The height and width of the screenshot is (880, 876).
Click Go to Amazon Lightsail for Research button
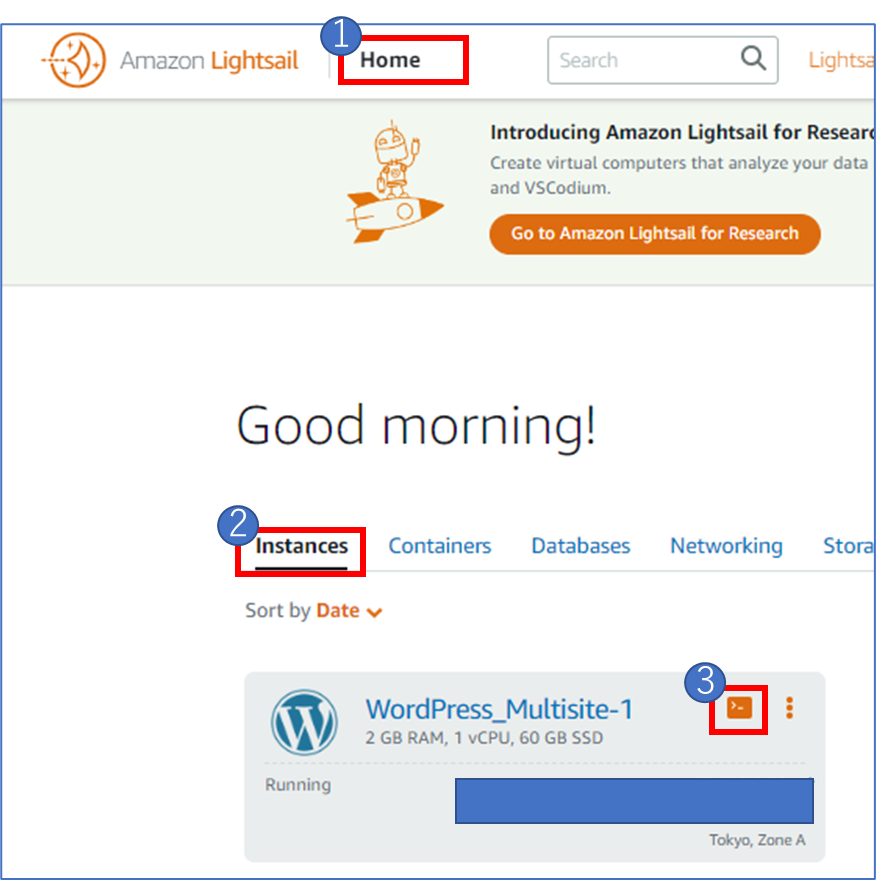[x=655, y=233]
